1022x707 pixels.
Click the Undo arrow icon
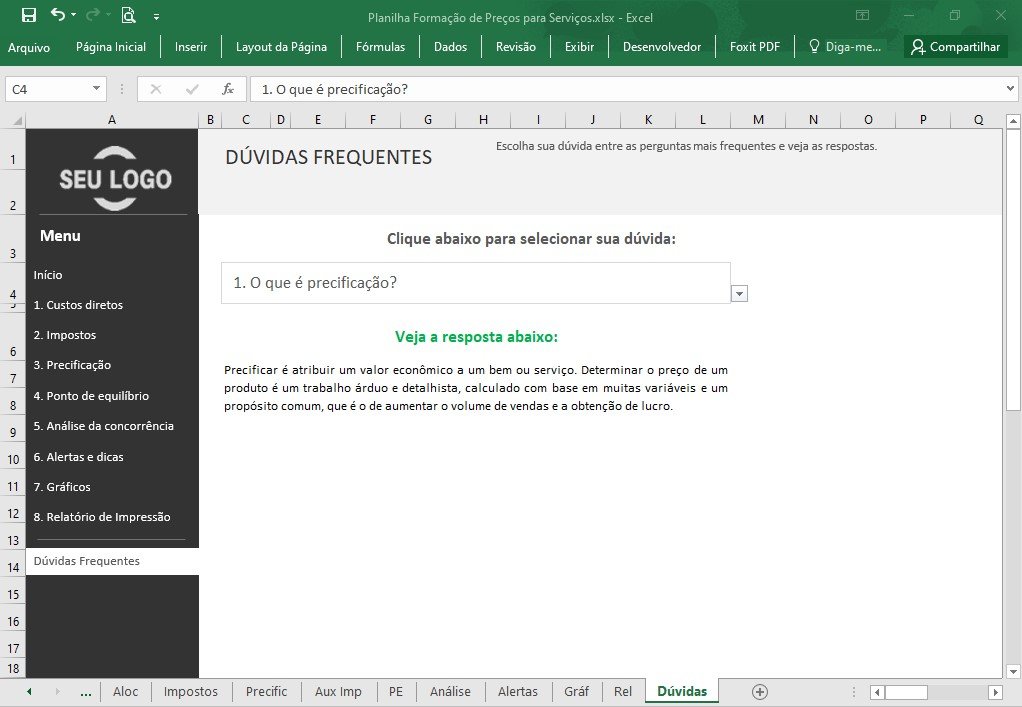pyautogui.click(x=58, y=14)
